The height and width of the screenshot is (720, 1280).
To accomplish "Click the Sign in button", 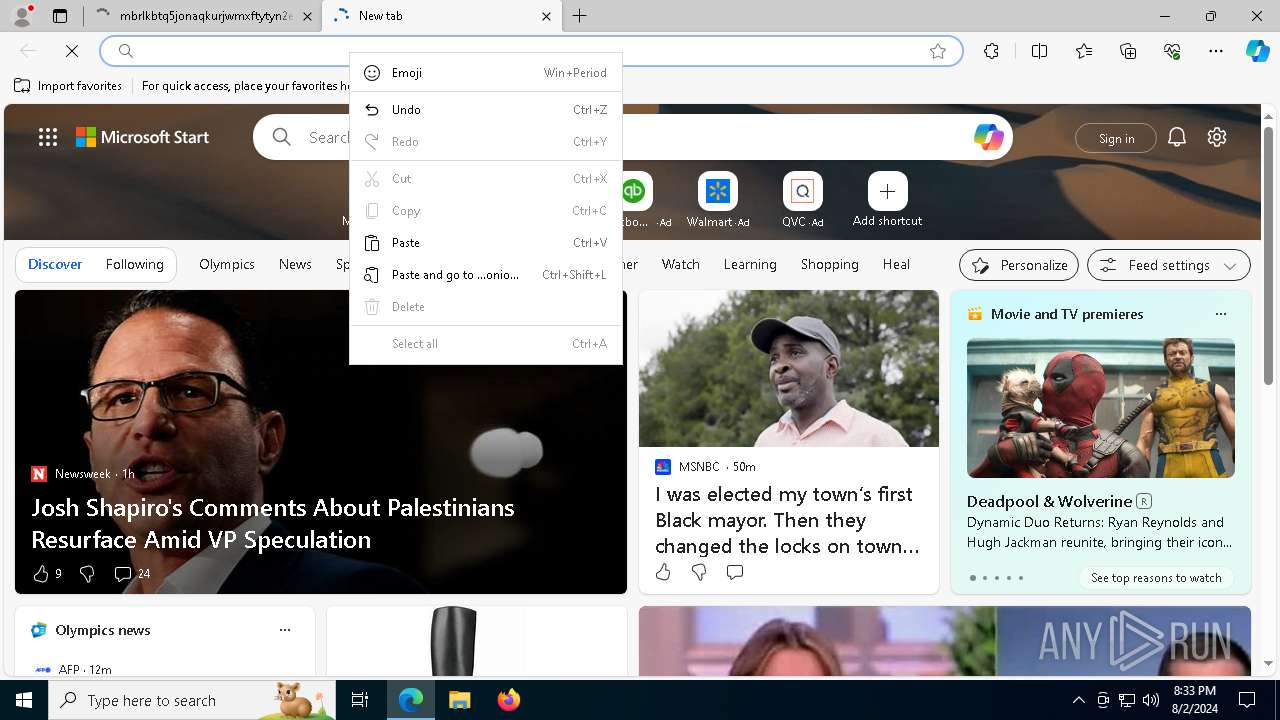I will [x=1116, y=138].
